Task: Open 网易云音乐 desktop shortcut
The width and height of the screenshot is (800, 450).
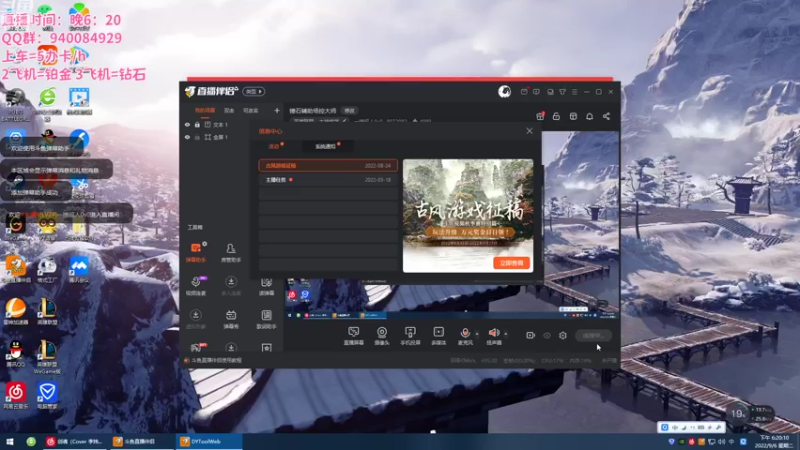Action: 16,396
